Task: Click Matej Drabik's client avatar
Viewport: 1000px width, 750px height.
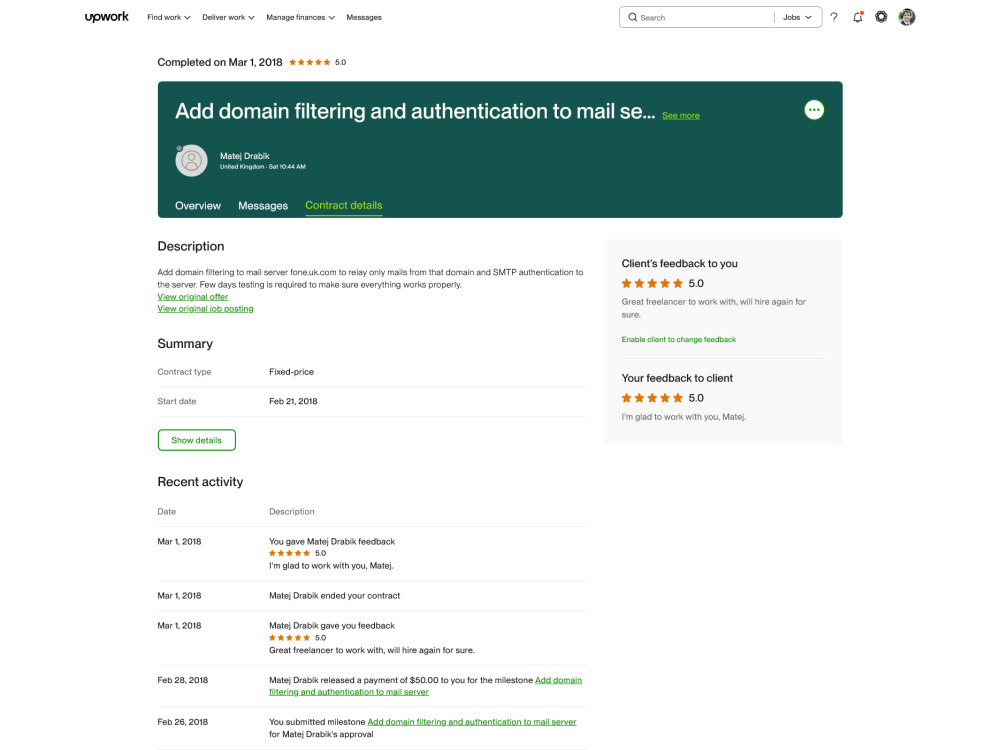Action: tap(191, 160)
